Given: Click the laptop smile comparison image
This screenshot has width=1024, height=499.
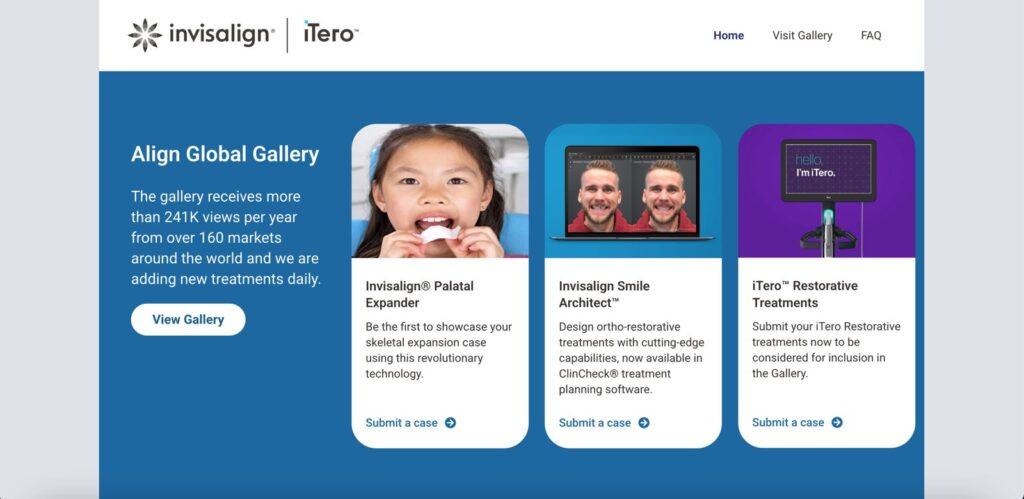Looking at the screenshot, I should coord(633,191).
